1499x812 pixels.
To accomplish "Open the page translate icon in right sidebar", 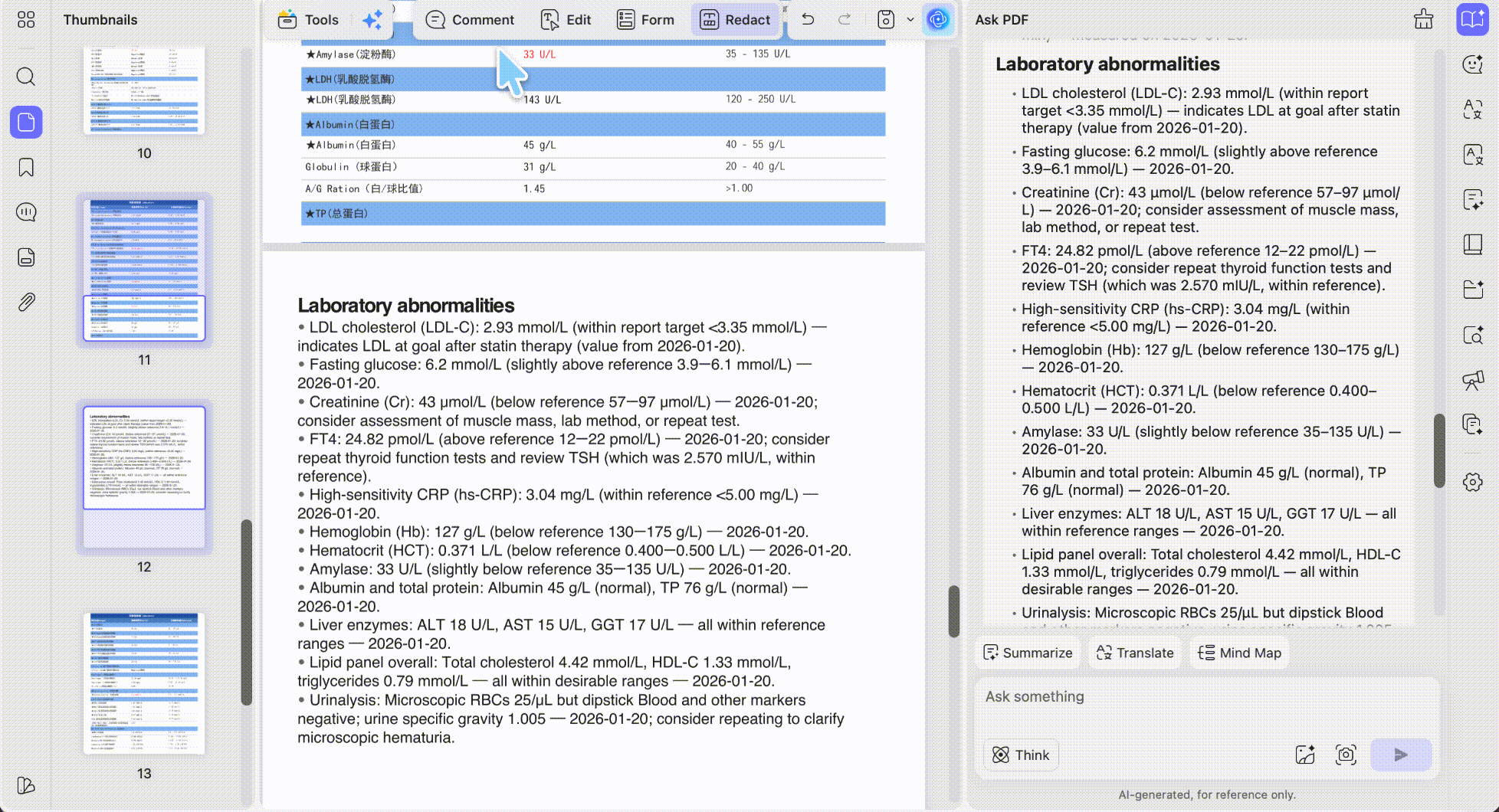I will pos(1473,155).
